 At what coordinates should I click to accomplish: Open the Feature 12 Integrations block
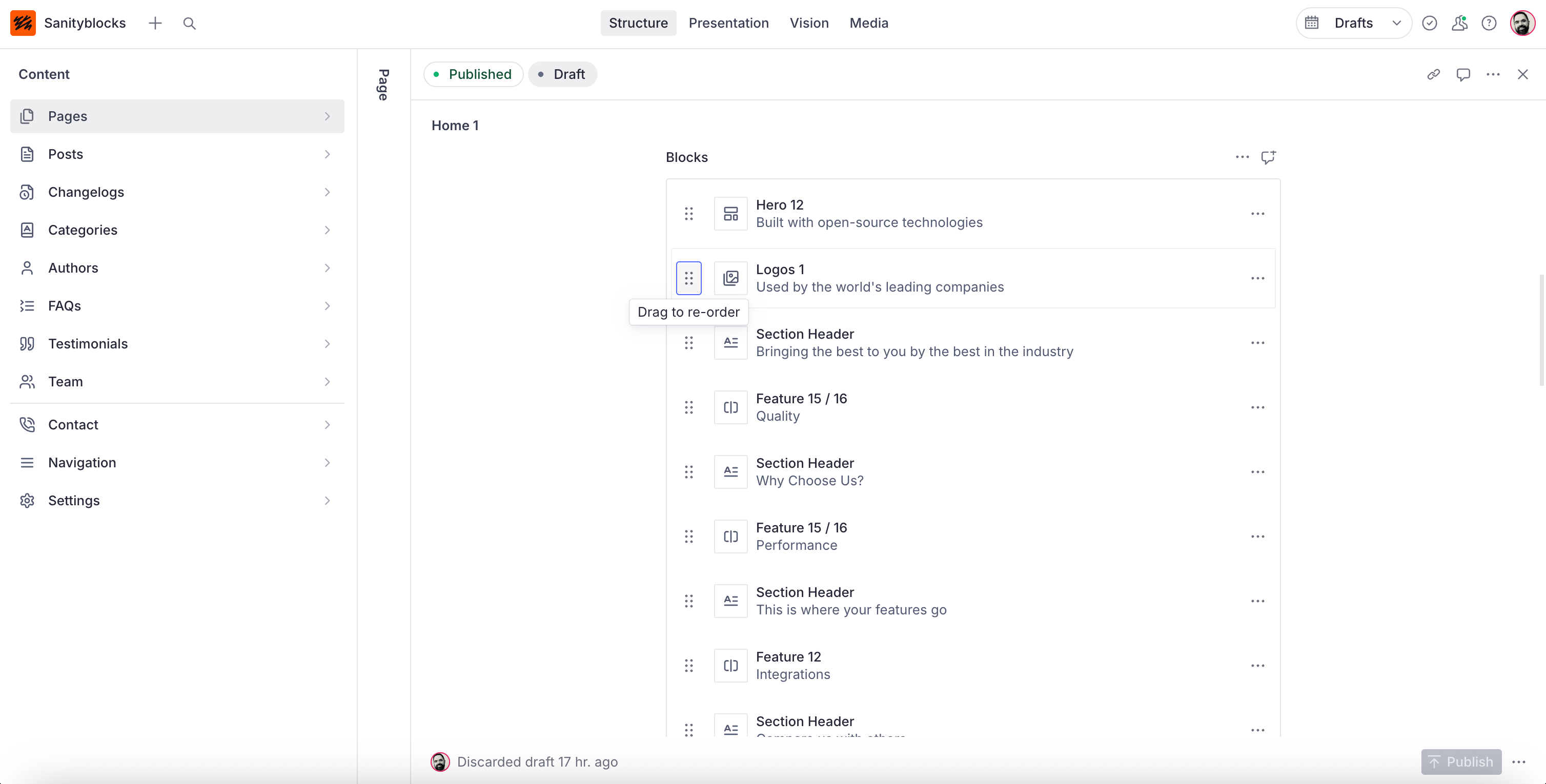tap(792, 665)
